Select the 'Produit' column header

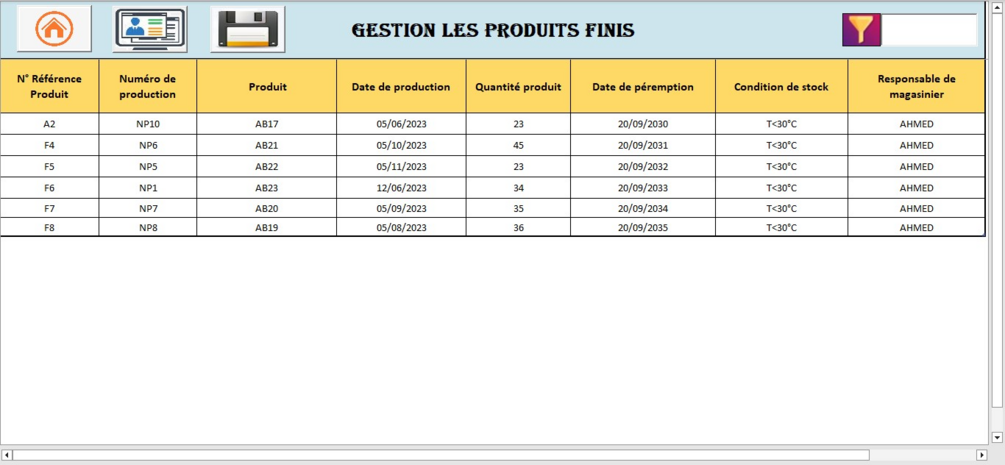pos(267,87)
